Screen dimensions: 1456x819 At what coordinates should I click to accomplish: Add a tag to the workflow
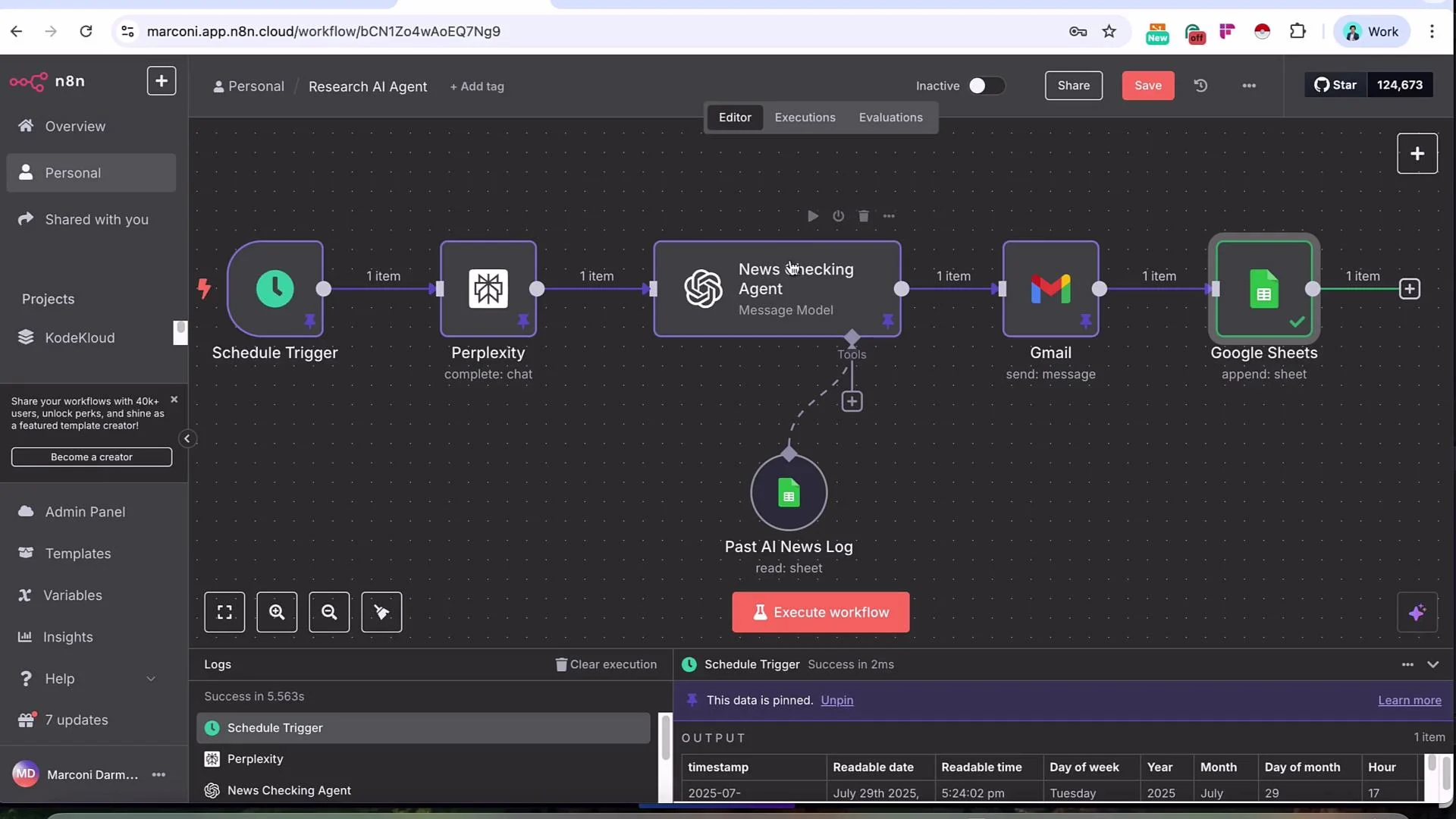pyautogui.click(x=477, y=86)
